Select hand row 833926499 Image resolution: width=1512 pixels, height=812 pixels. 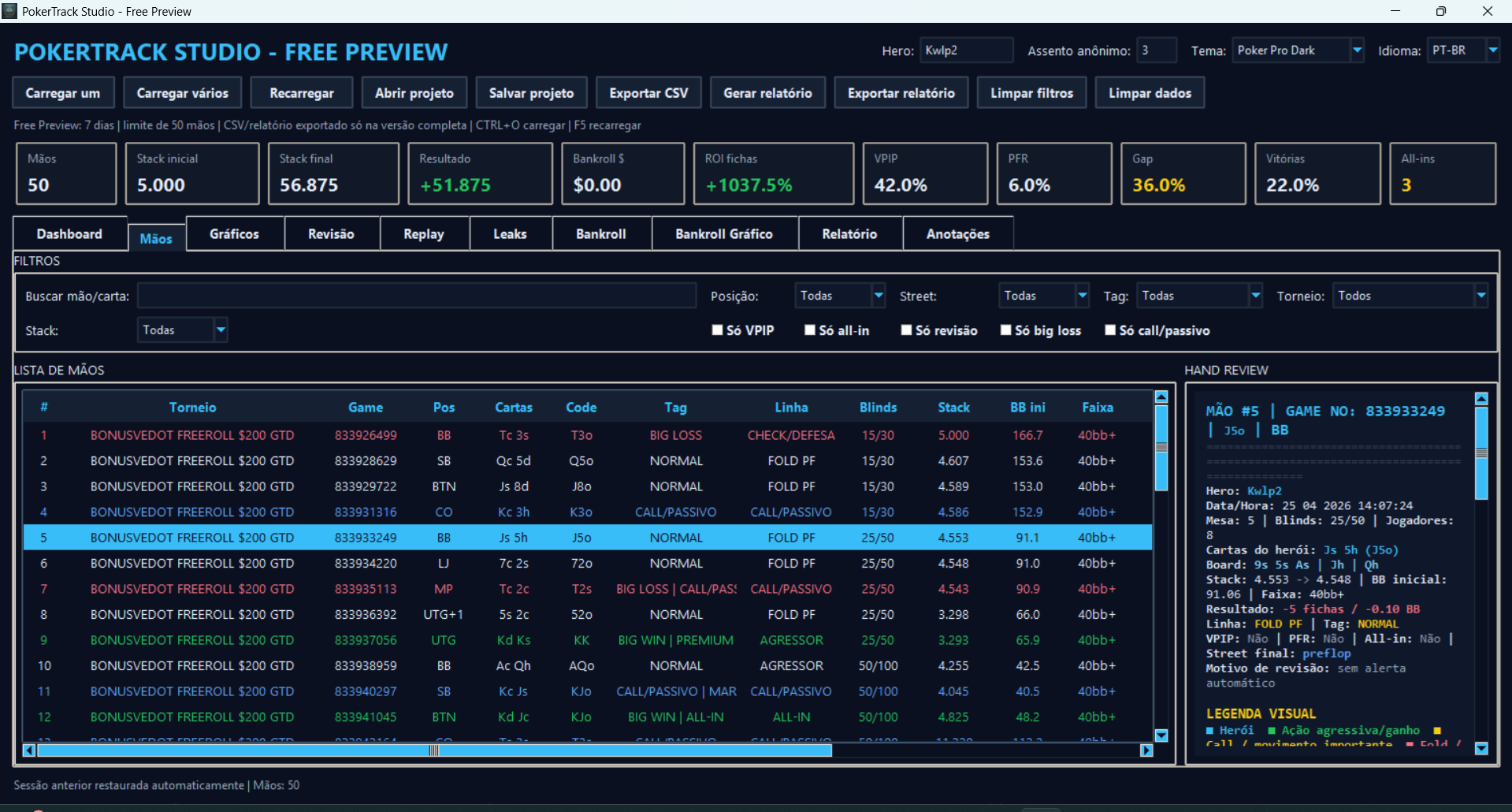[587, 435]
